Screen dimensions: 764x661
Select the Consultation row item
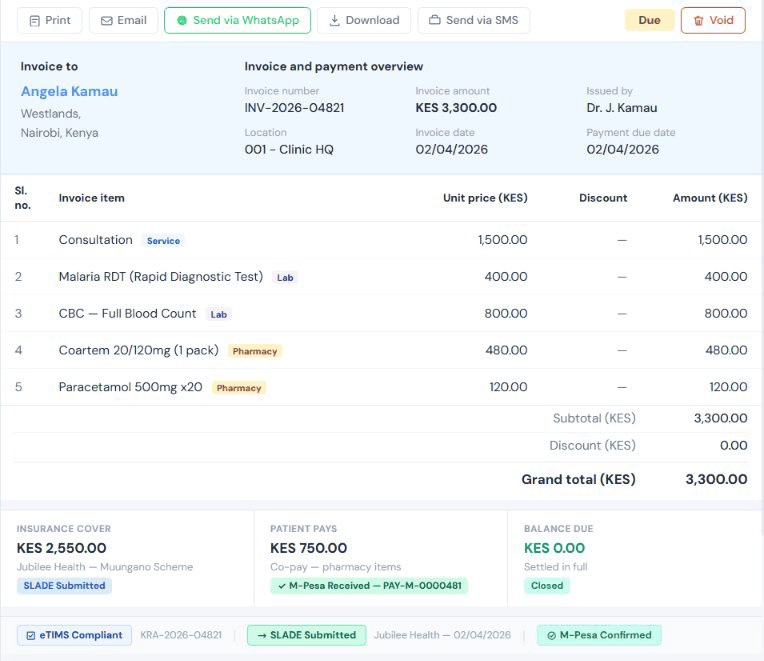[96, 240]
